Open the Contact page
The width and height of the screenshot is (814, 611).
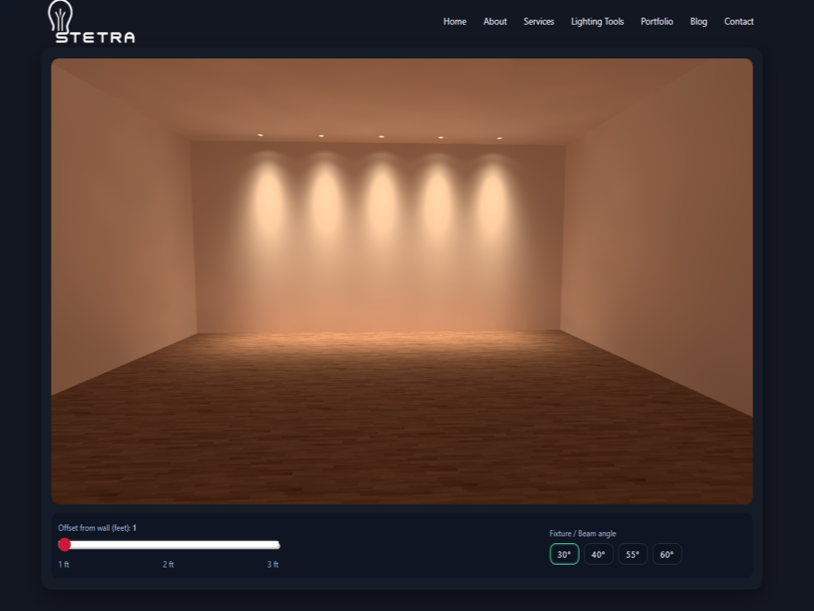[x=739, y=21]
